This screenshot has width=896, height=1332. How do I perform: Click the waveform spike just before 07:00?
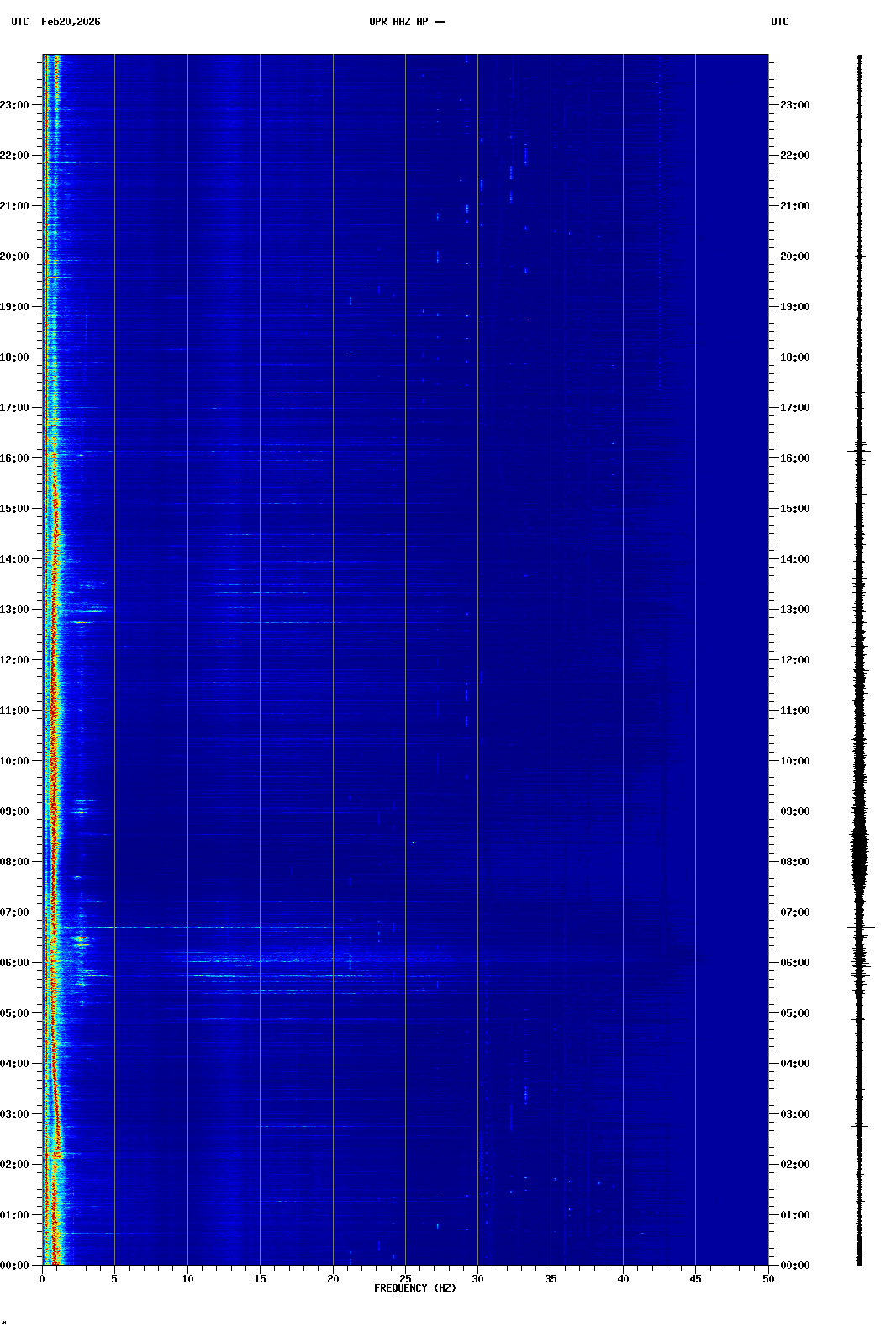[x=861, y=927]
